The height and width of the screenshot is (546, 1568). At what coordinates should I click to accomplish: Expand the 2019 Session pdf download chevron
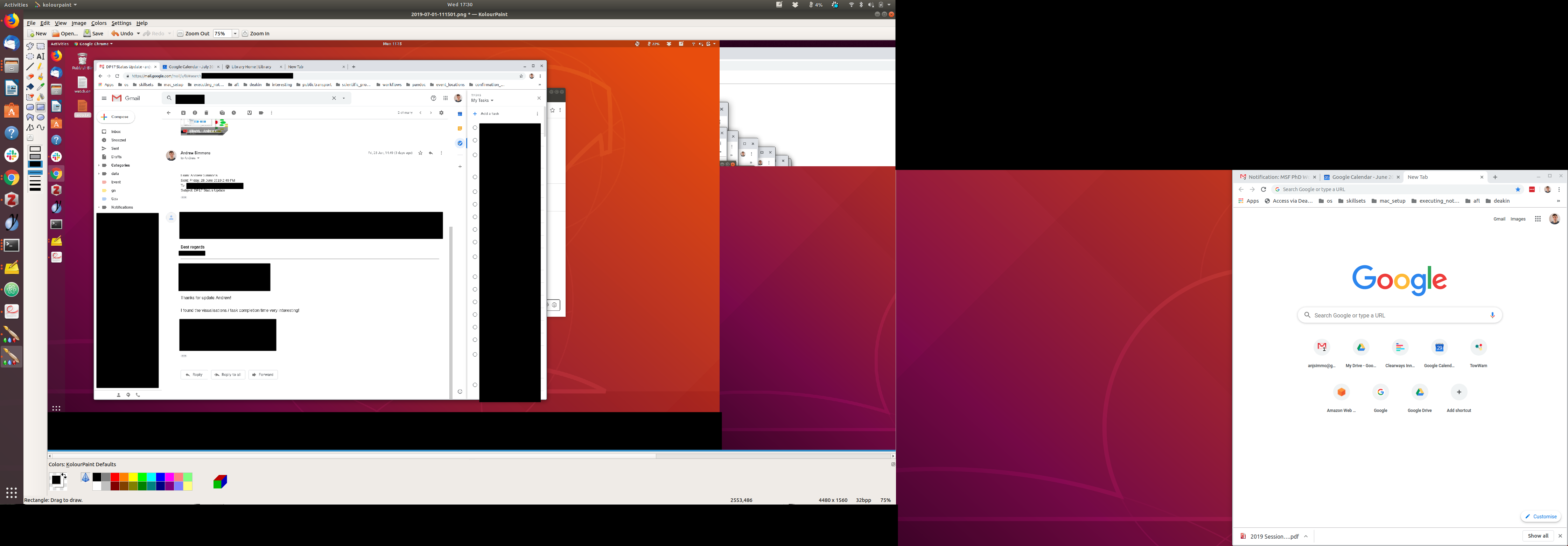click(1305, 536)
